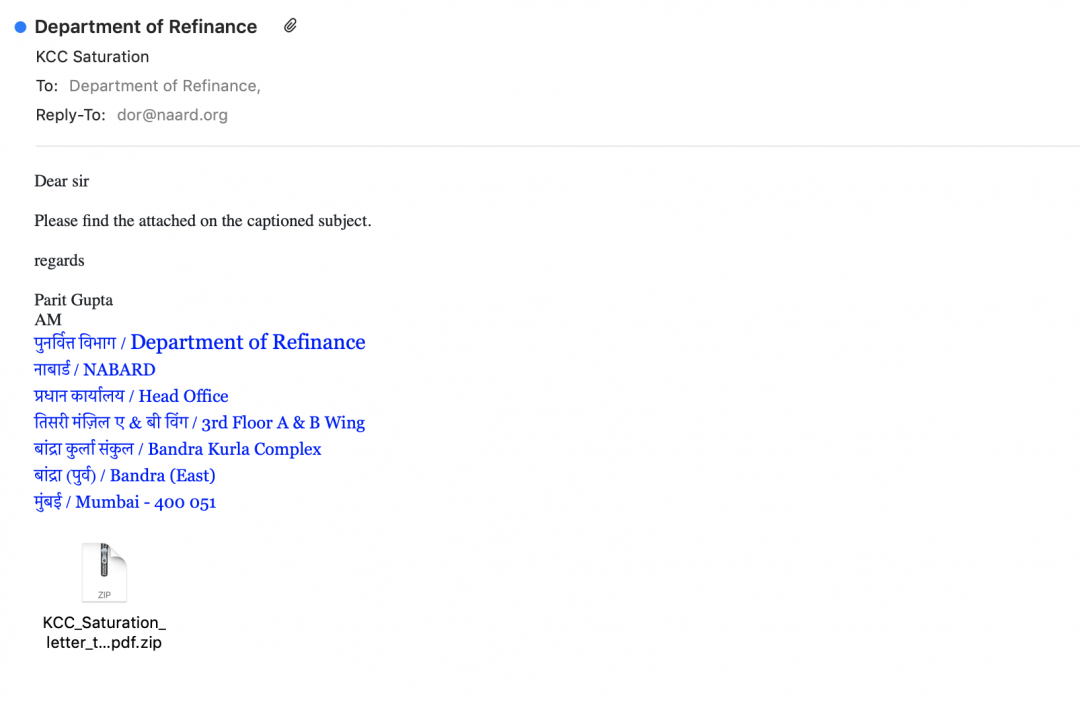The height and width of the screenshot is (714, 1080).
Task: Click the dor@naard.org reply-to address
Action: coord(172,115)
